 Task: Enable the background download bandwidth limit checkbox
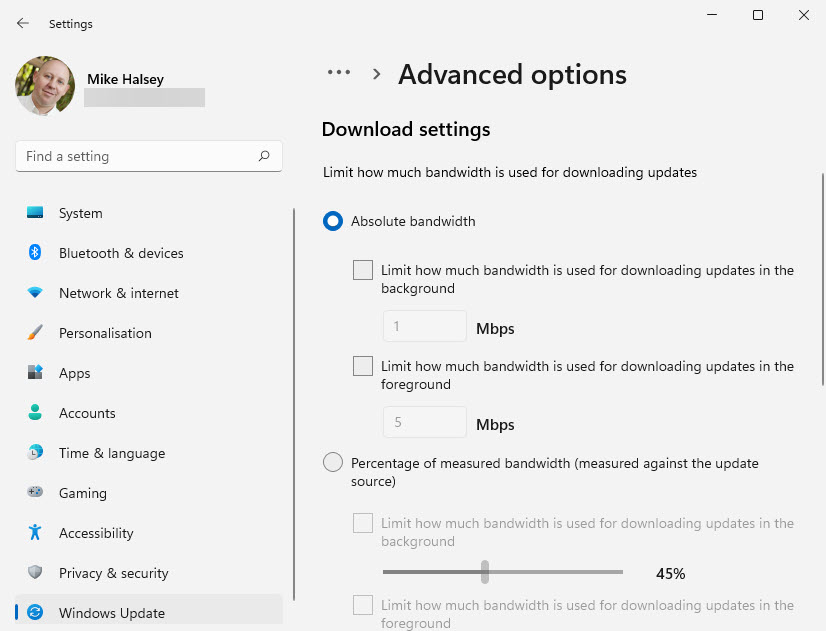pyautogui.click(x=363, y=270)
